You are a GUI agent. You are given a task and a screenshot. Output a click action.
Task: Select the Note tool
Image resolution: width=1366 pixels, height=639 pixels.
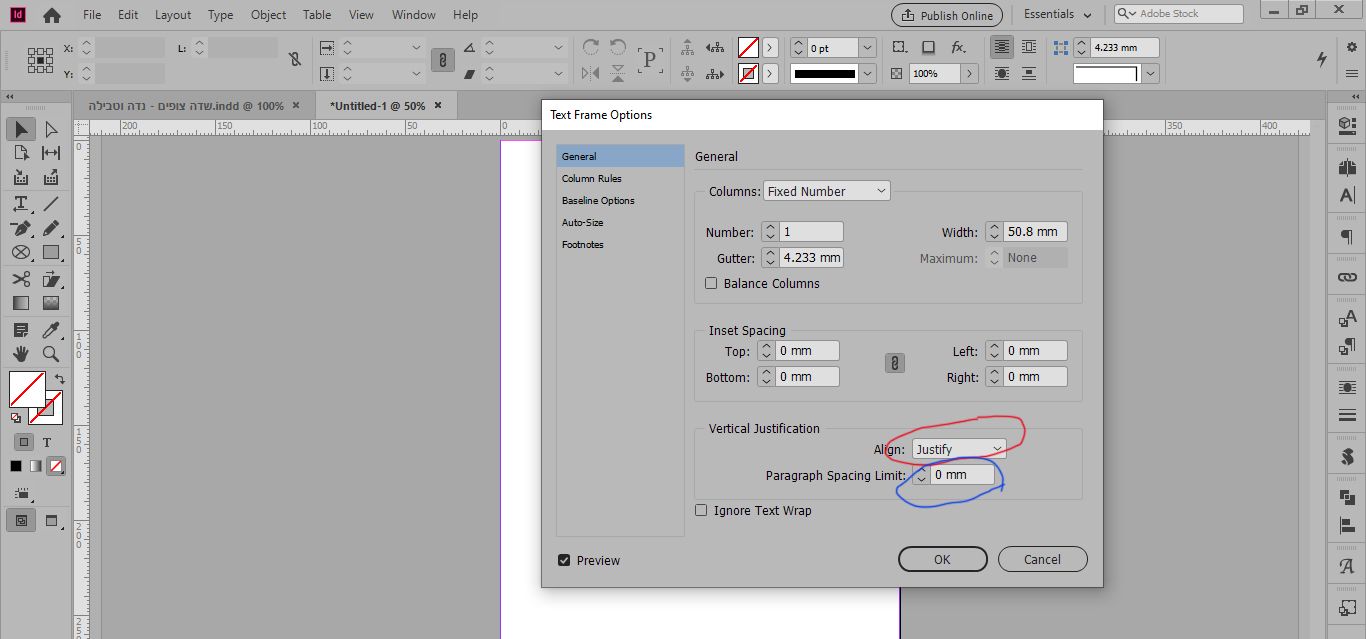21,330
